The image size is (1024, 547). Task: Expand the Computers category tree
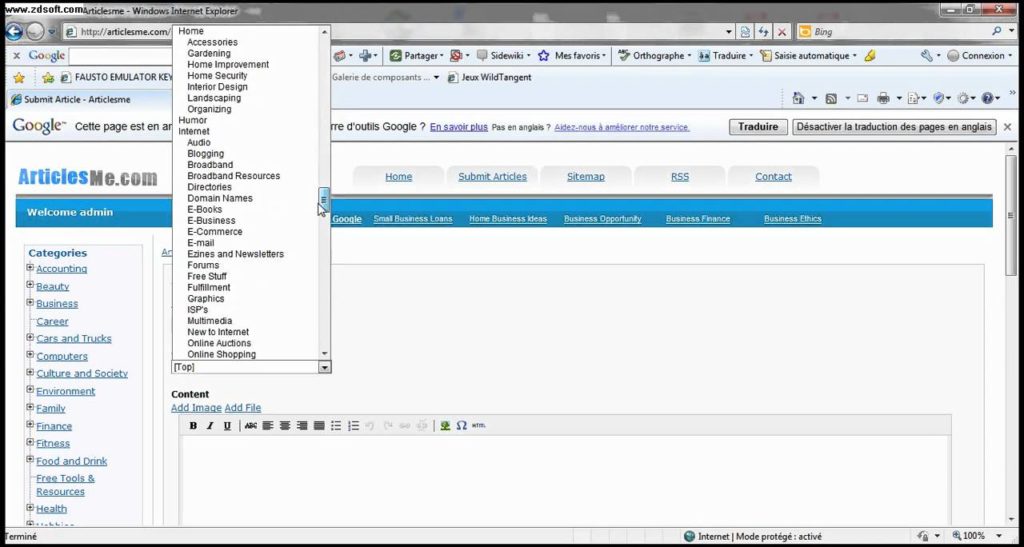(x=30, y=355)
